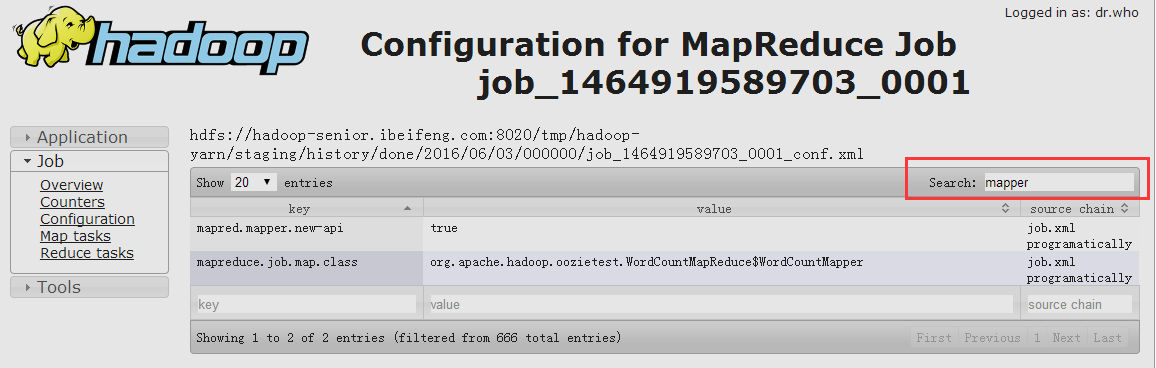Screen dimensions: 1156x368
Task: Sort by the value column arrows
Action: pos(1005,209)
